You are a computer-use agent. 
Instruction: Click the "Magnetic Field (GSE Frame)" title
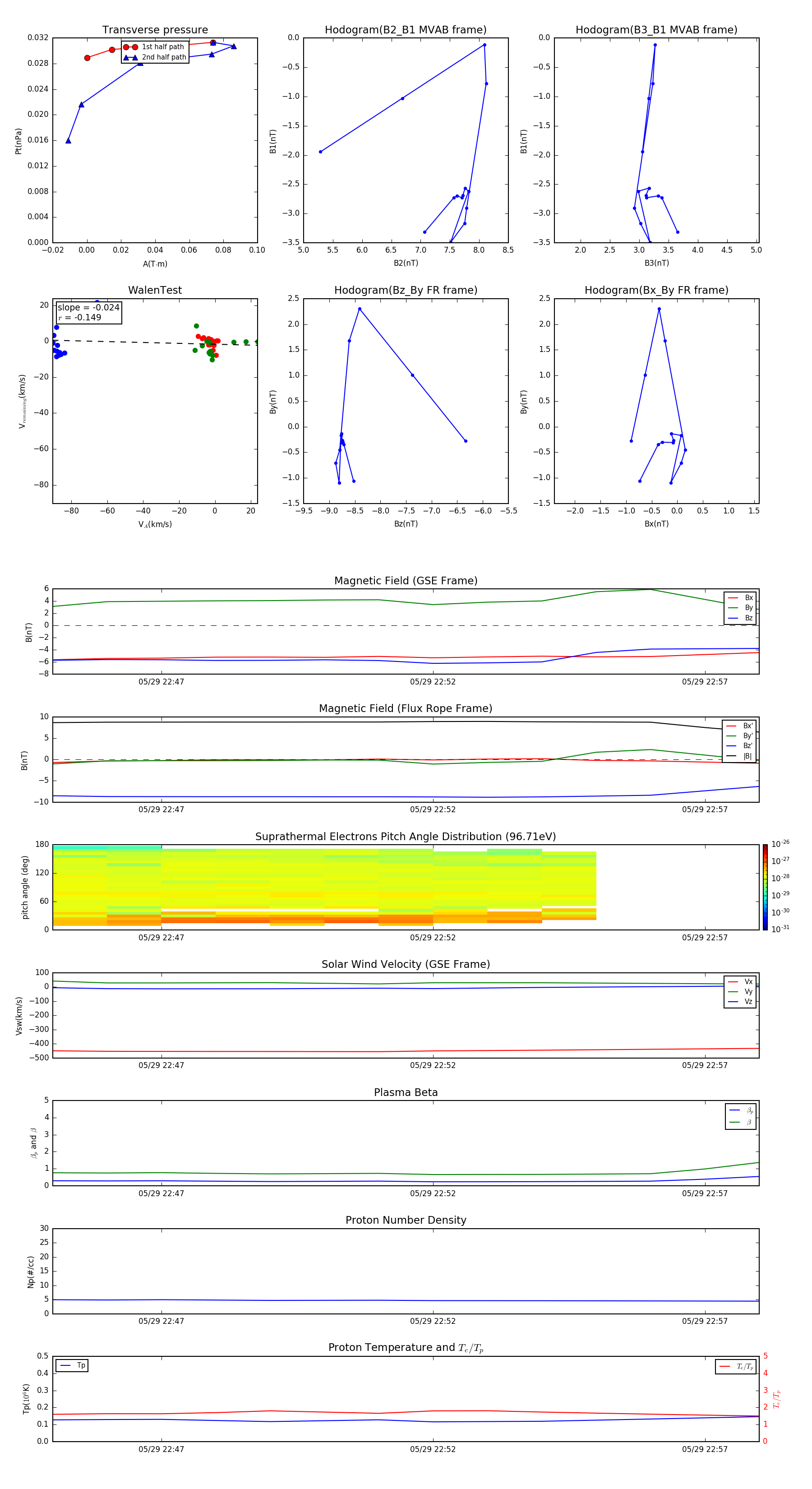pyautogui.click(x=406, y=581)
